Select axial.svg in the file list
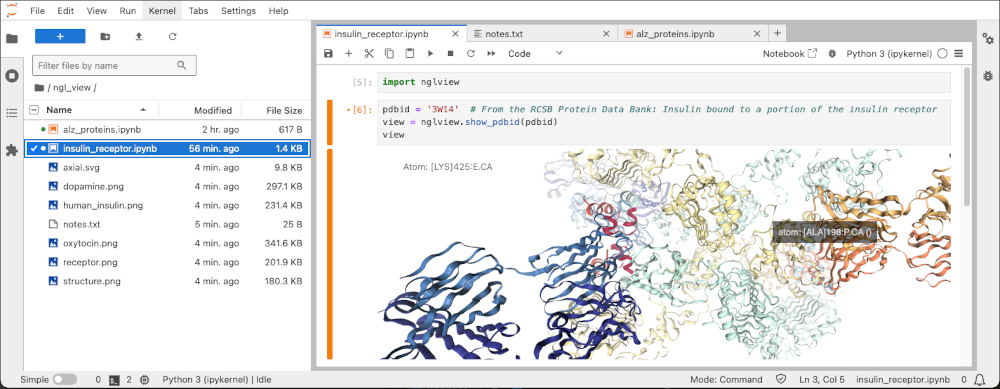1000x389 pixels. (x=167, y=168)
